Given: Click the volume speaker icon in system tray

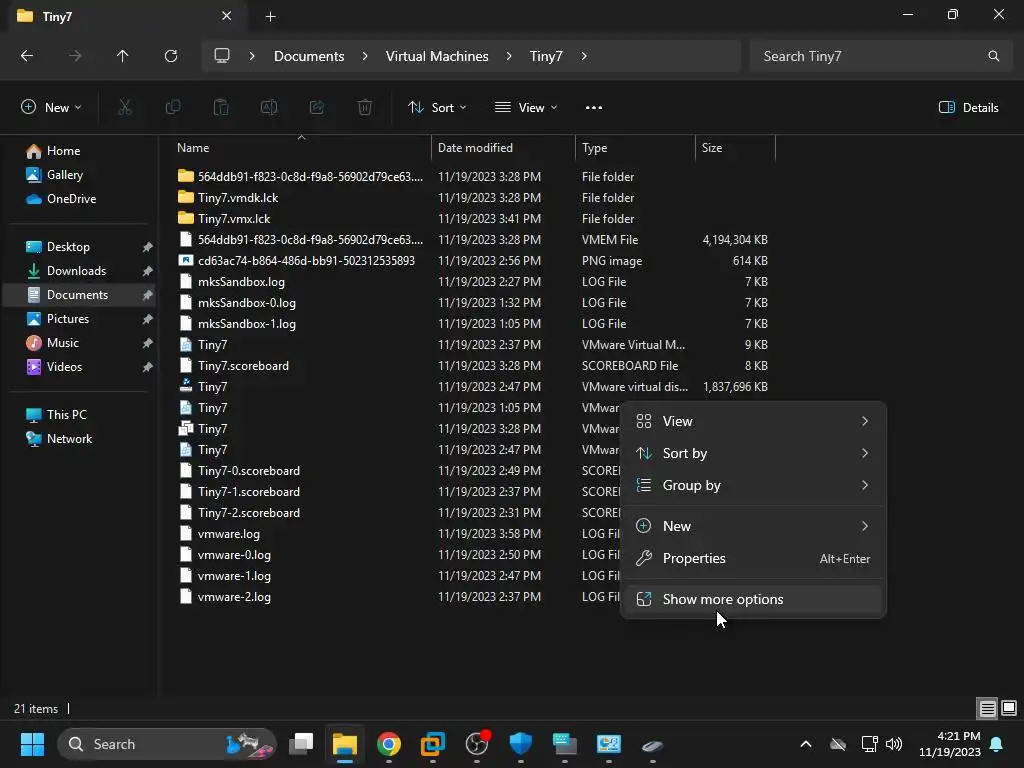Looking at the screenshot, I should coord(894,744).
